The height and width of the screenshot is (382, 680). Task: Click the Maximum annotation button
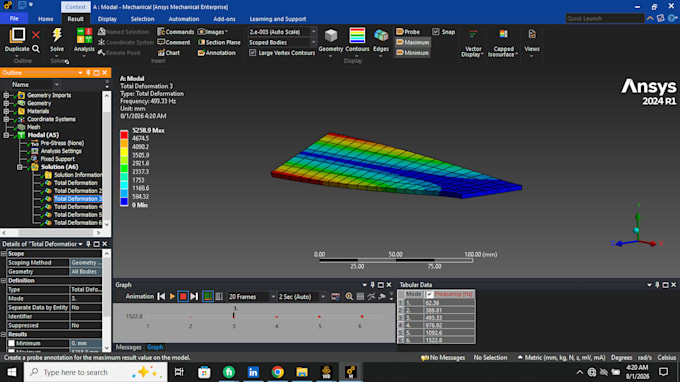click(412, 42)
